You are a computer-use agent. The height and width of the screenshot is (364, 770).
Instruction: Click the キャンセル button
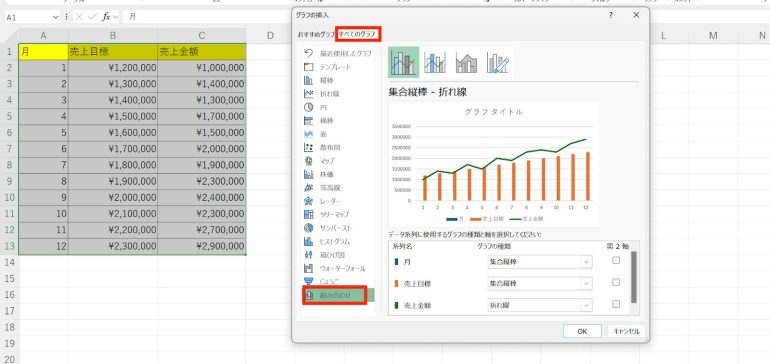[x=626, y=332]
